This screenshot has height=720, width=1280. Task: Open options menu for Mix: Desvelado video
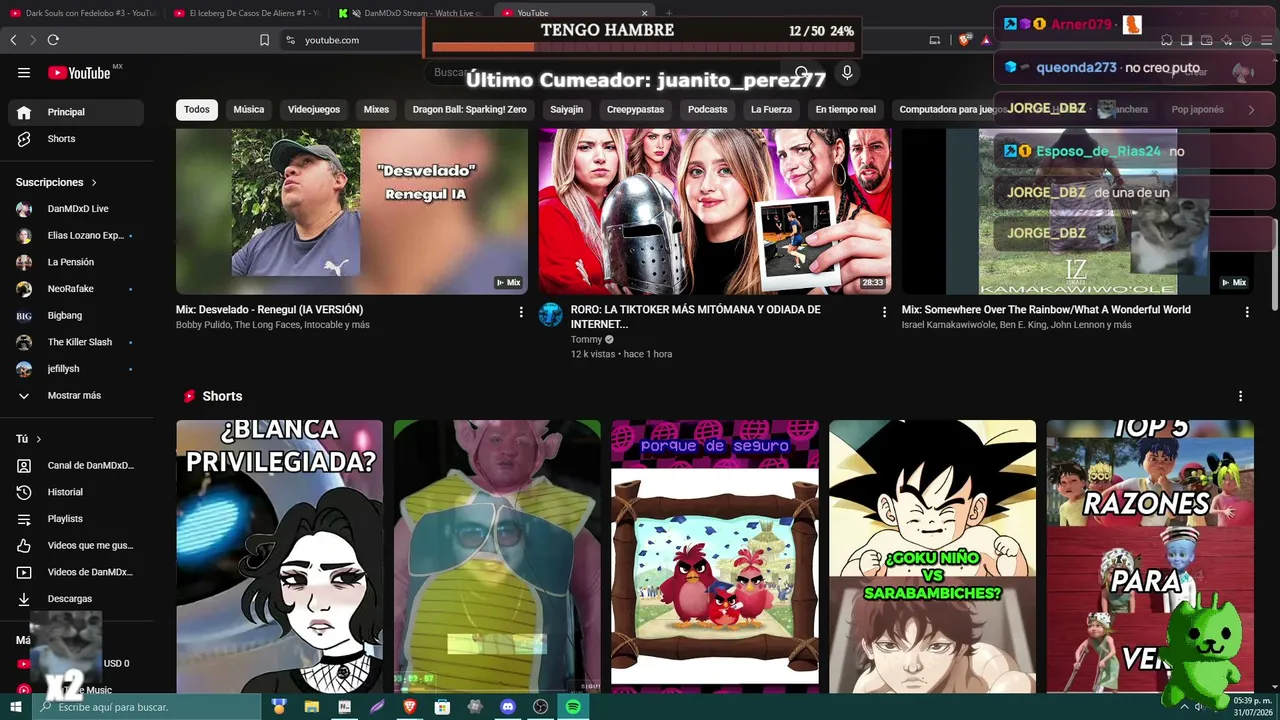tap(521, 312)
